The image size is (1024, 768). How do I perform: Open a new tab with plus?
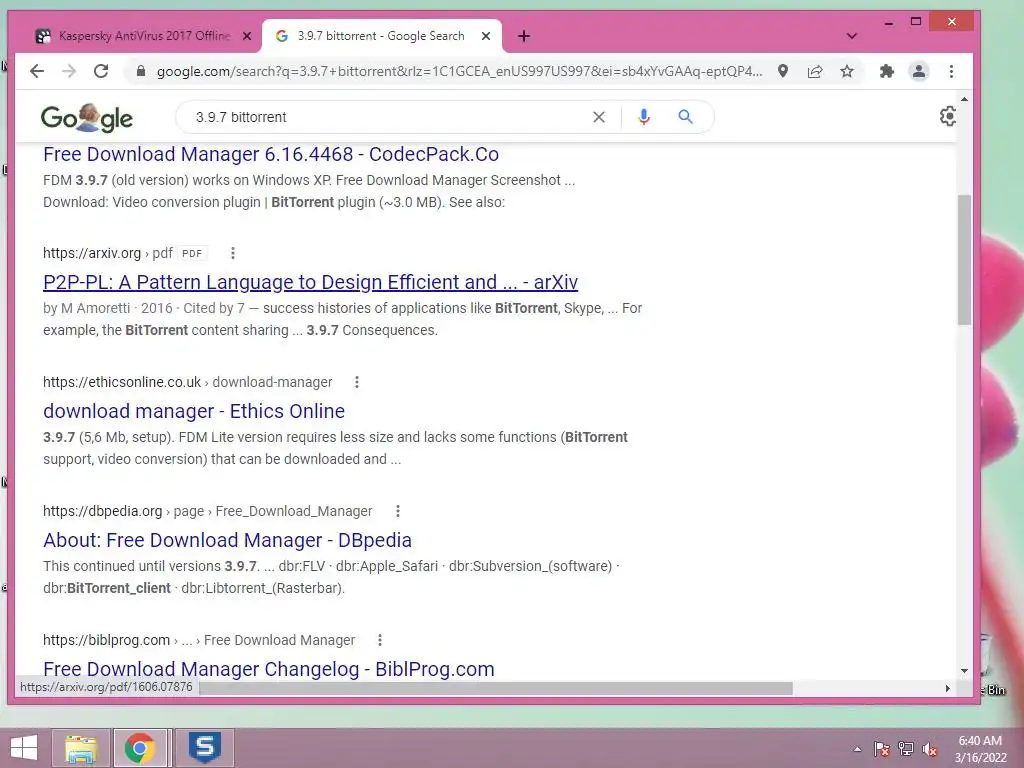coord(524,36)
